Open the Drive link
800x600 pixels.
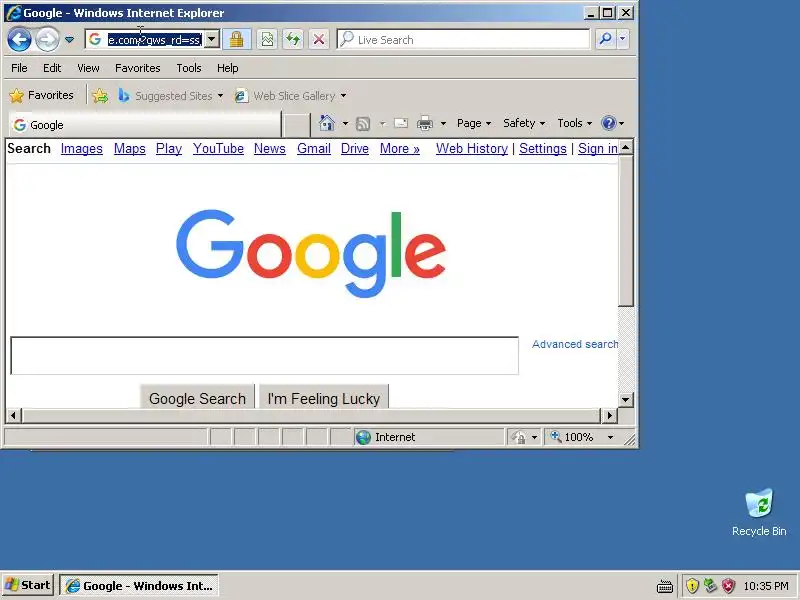[355, 148]
